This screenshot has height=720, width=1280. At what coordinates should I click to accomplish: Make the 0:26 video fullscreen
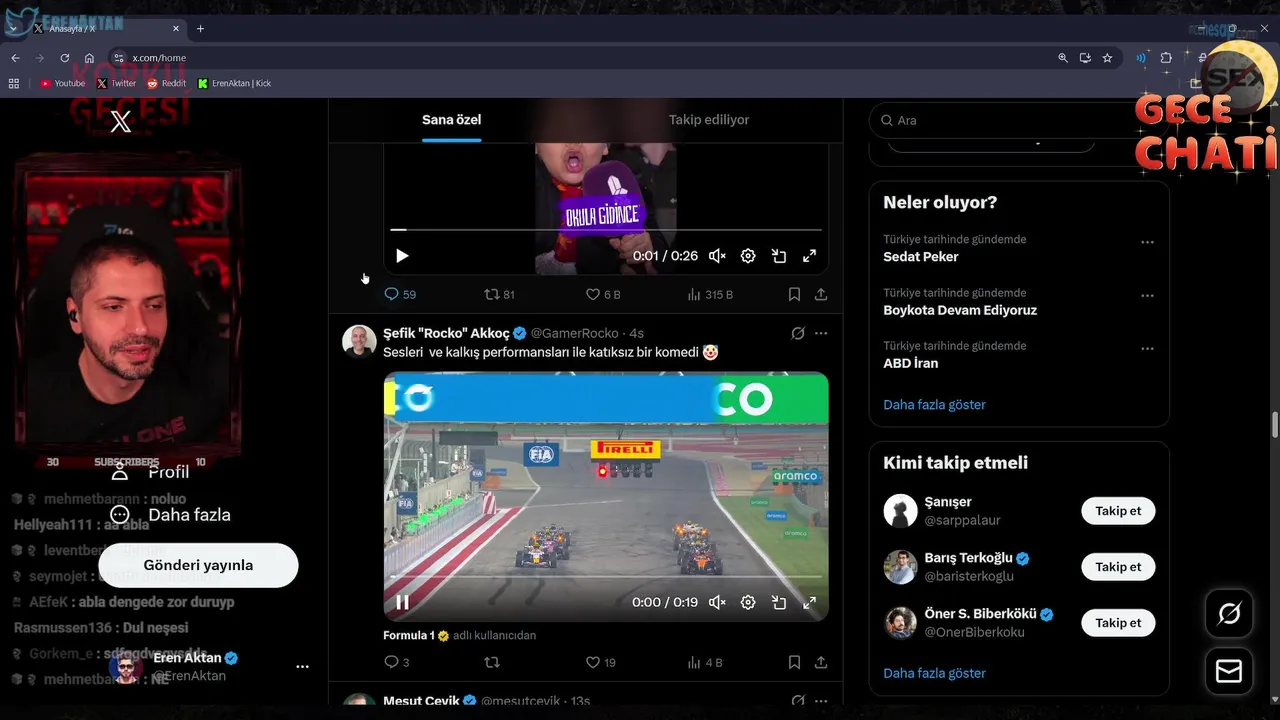pos(810,256)
